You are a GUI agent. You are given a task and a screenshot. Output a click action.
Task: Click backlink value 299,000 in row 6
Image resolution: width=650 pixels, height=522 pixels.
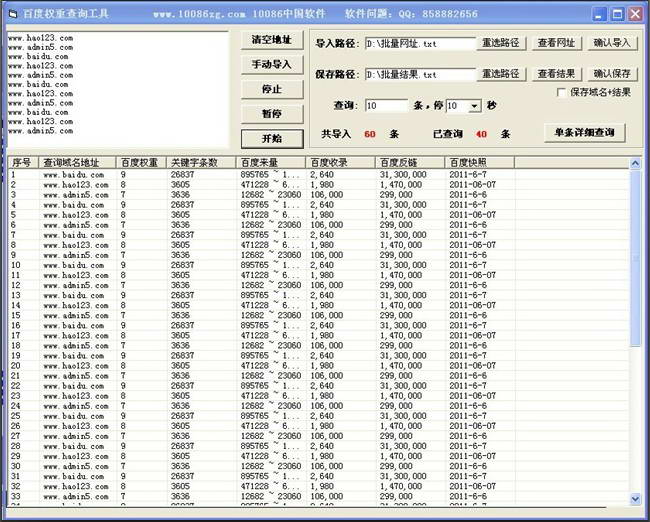coord(396,225)
